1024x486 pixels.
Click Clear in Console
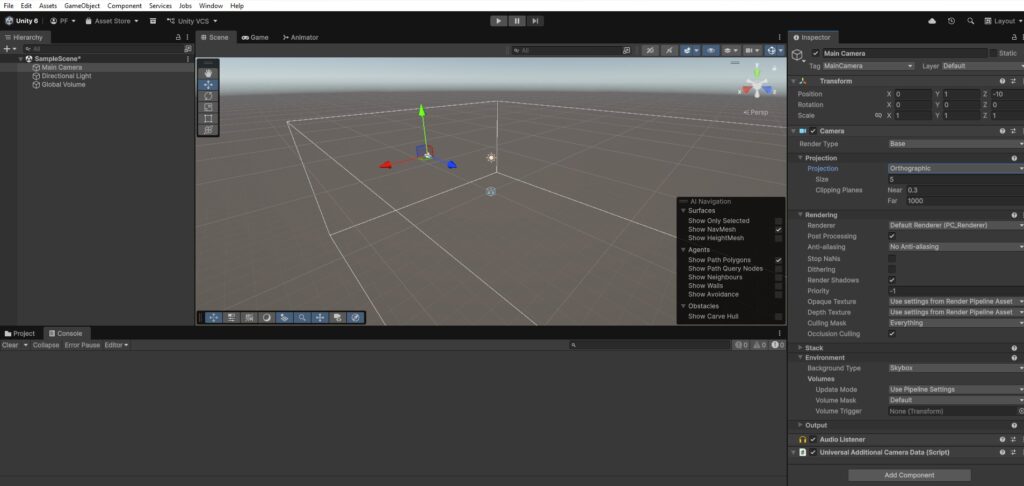tap(10, 345)
